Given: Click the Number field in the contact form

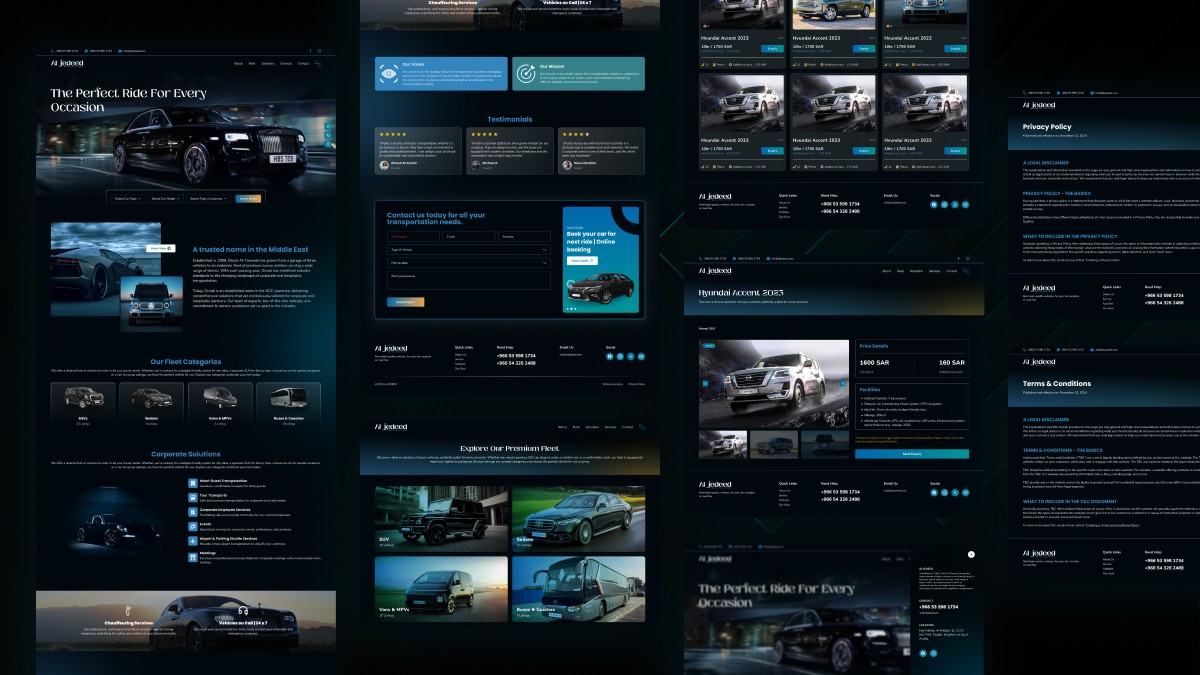Looking at the screenshot, I should 524,236.
